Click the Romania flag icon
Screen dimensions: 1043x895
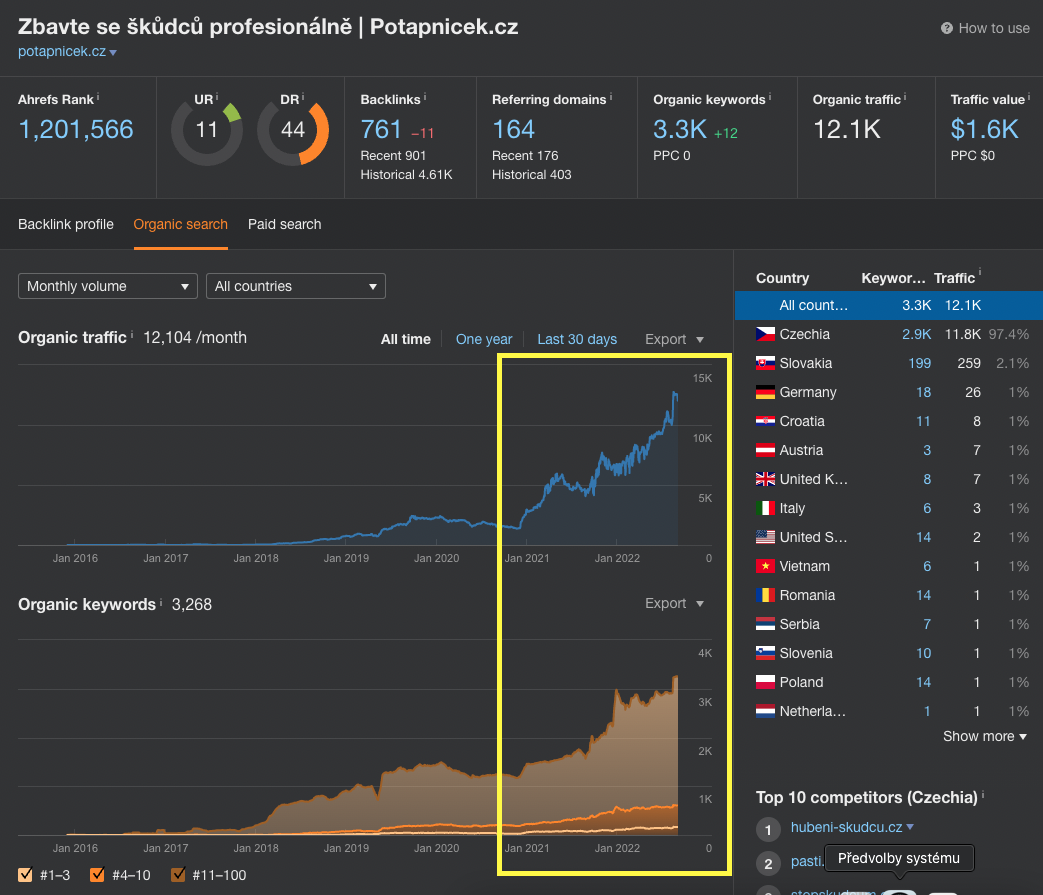[x=765, y=595]
